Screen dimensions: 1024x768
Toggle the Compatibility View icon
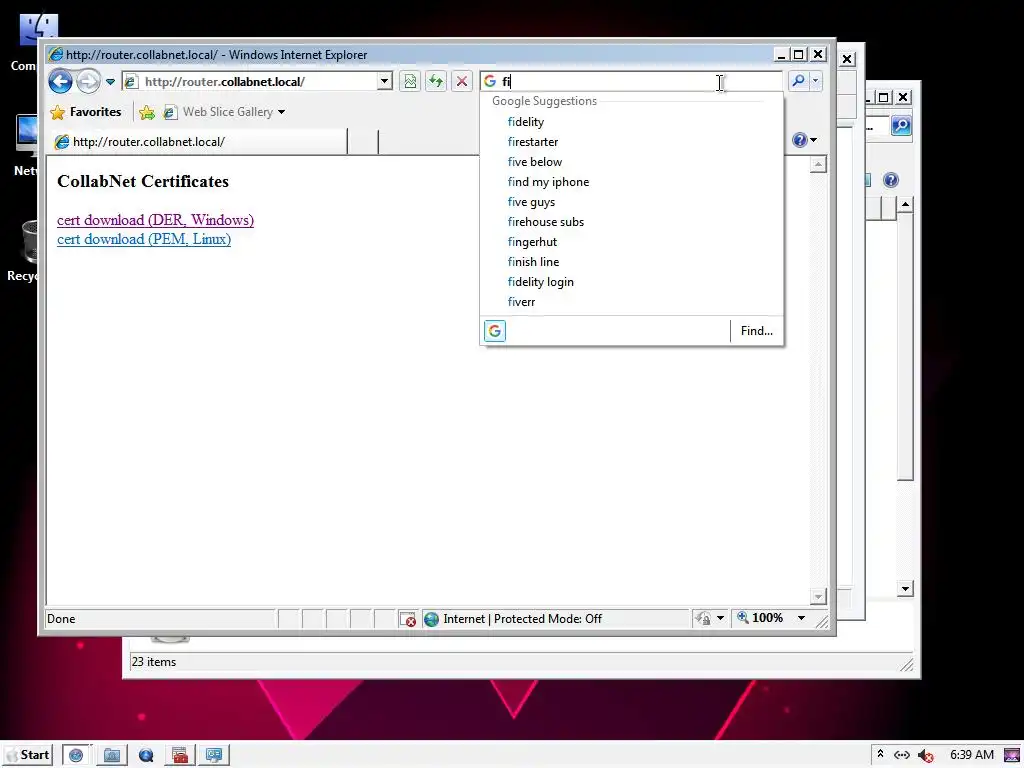tap(410, 82)
